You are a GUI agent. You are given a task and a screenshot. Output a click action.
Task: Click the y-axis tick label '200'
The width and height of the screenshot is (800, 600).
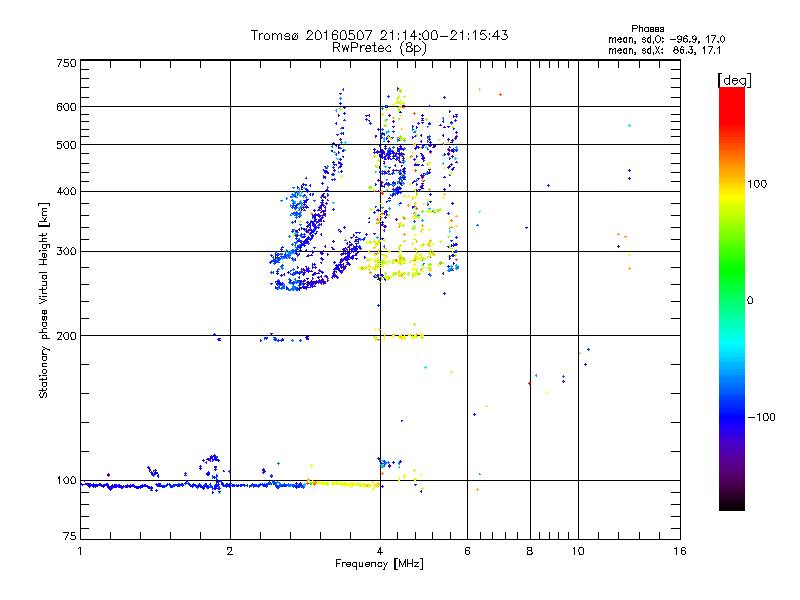pyautogui.click(x=67, y=336)
